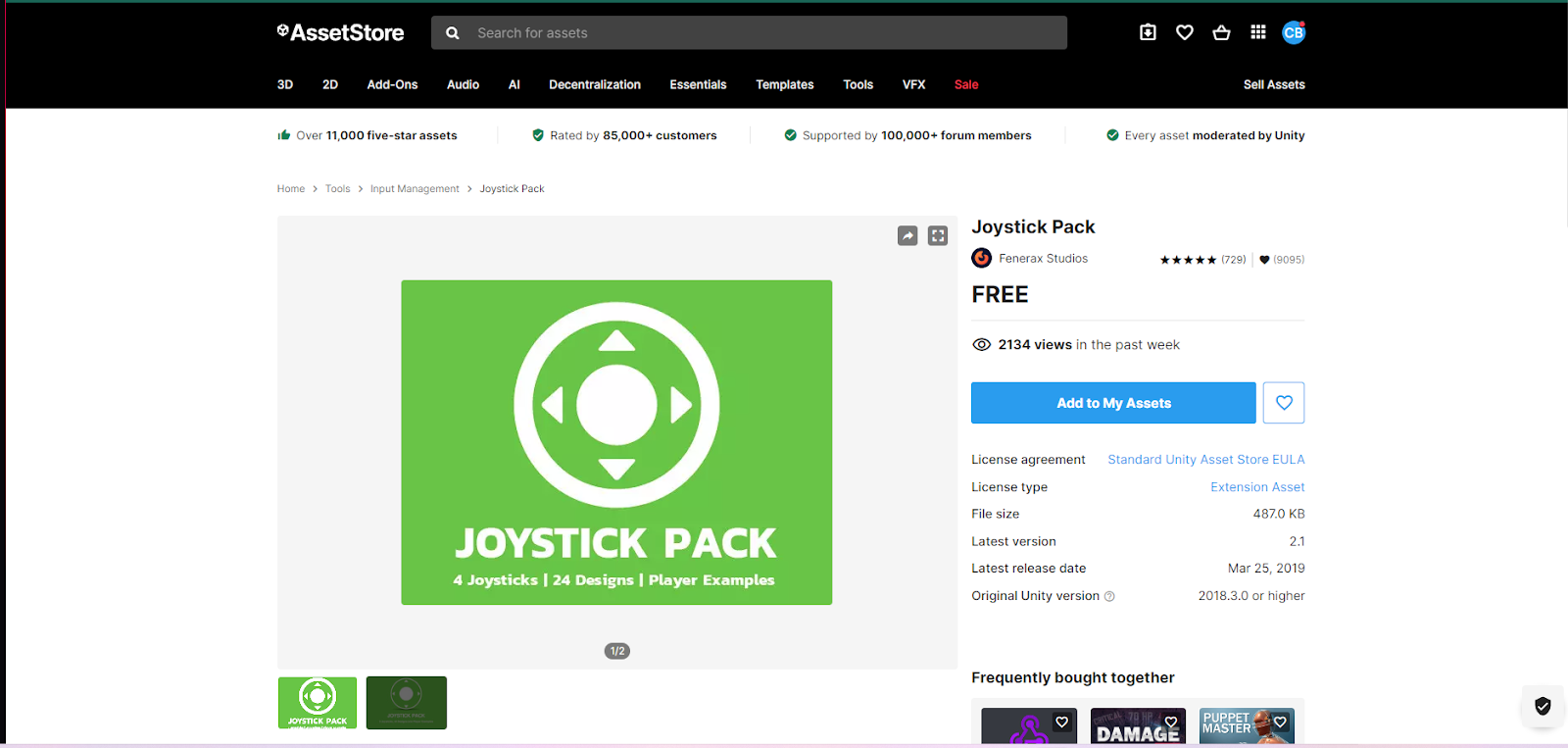The width and height of the screenshot is (1568, 748).
Task: Click the Joystick Pack breadcrumb text
Action: [x=512, y=189]
